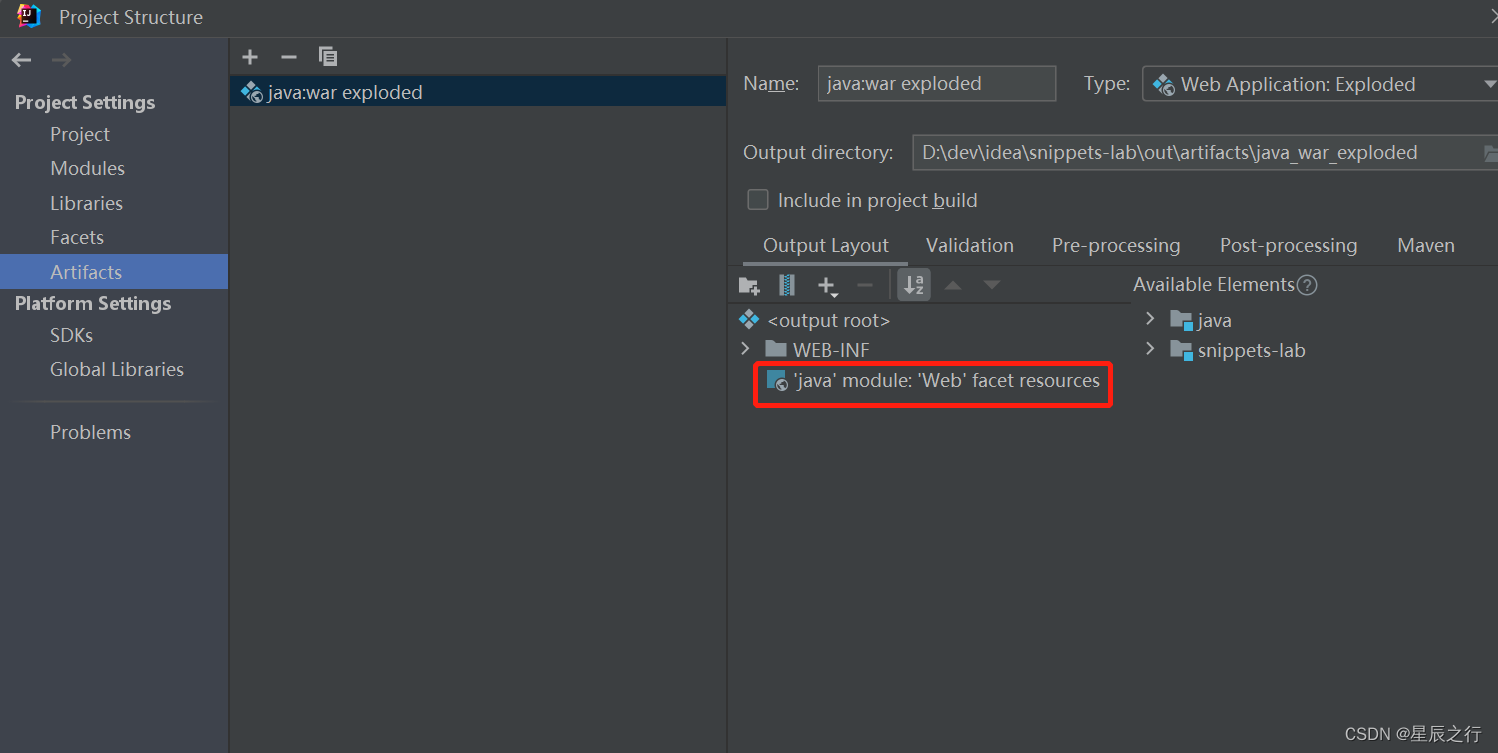Click the output root icon
Viewport: 1498px width, 753px height.
749,320
